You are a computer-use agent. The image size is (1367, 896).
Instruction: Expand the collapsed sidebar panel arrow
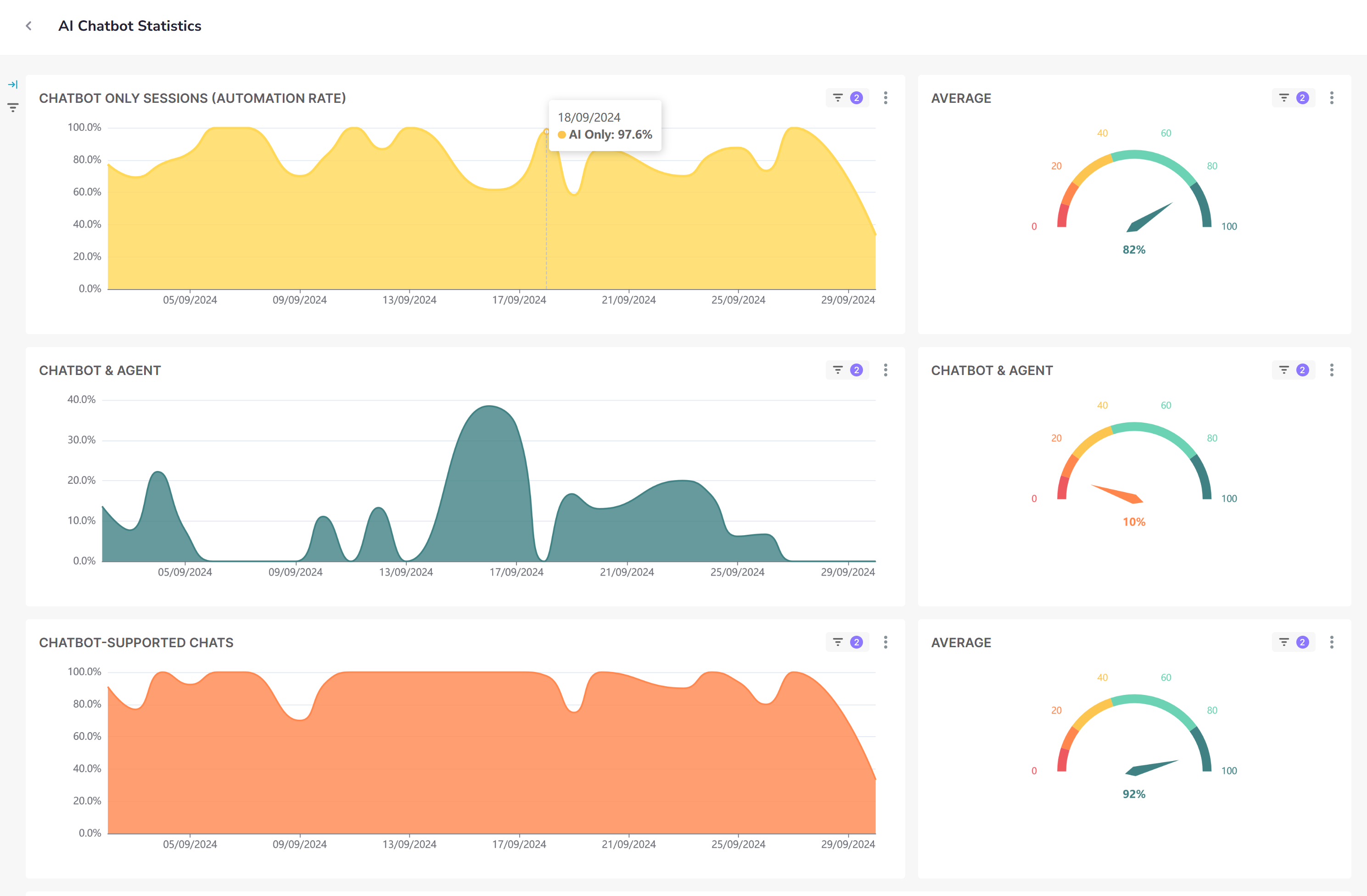pos(13,84)
